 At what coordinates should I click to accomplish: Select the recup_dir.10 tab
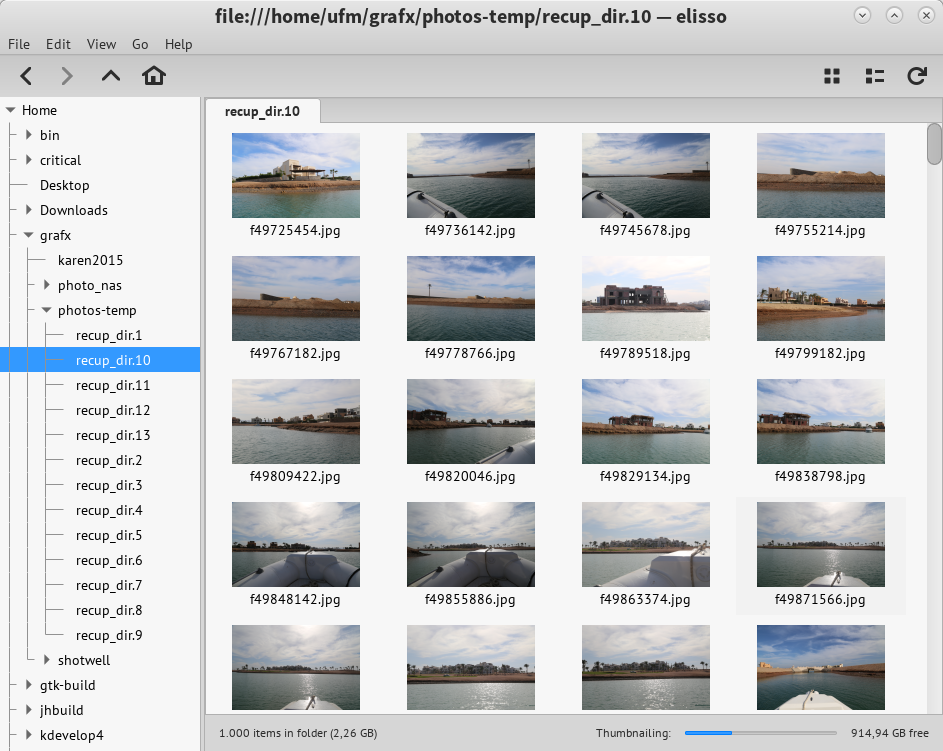coord(262,111)
